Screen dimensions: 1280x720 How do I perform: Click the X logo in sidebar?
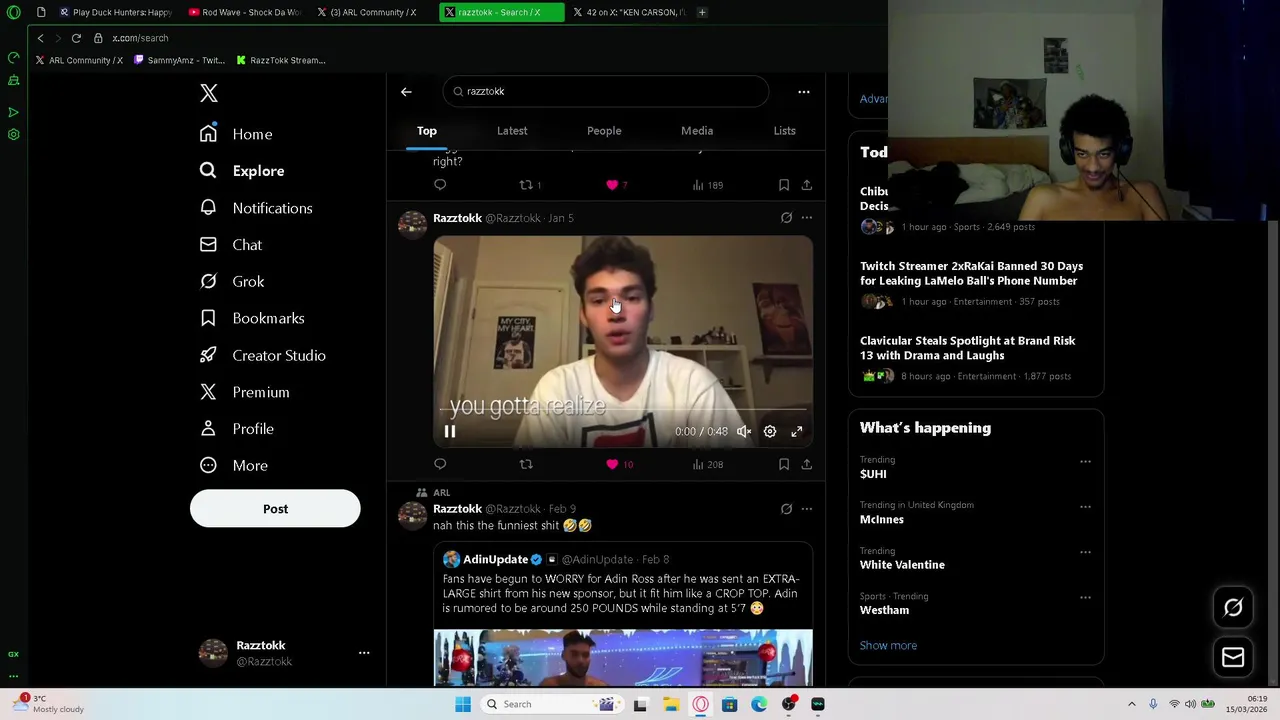click(x=208, y=93)
